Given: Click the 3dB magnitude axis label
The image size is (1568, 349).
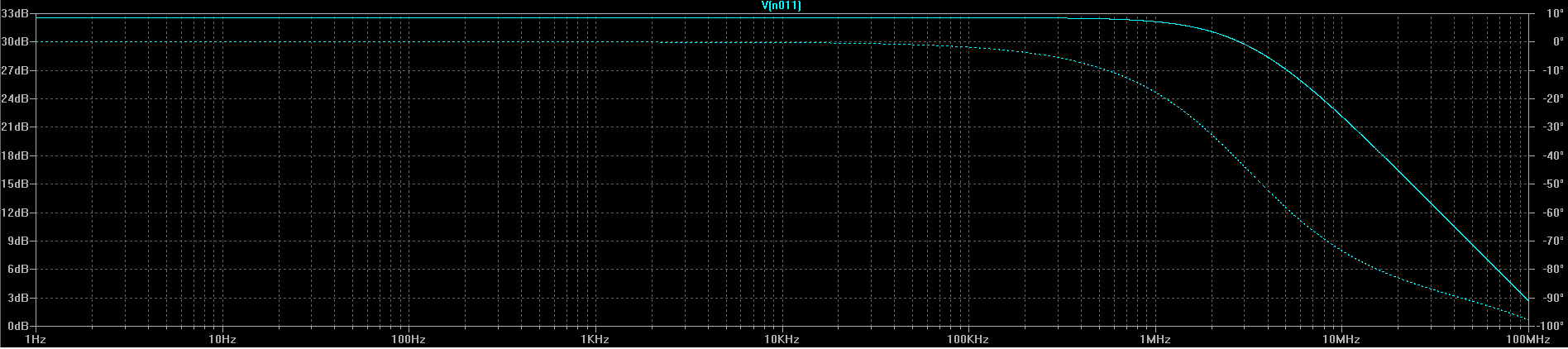Looking at the screenshot, I should click(18, 299).
